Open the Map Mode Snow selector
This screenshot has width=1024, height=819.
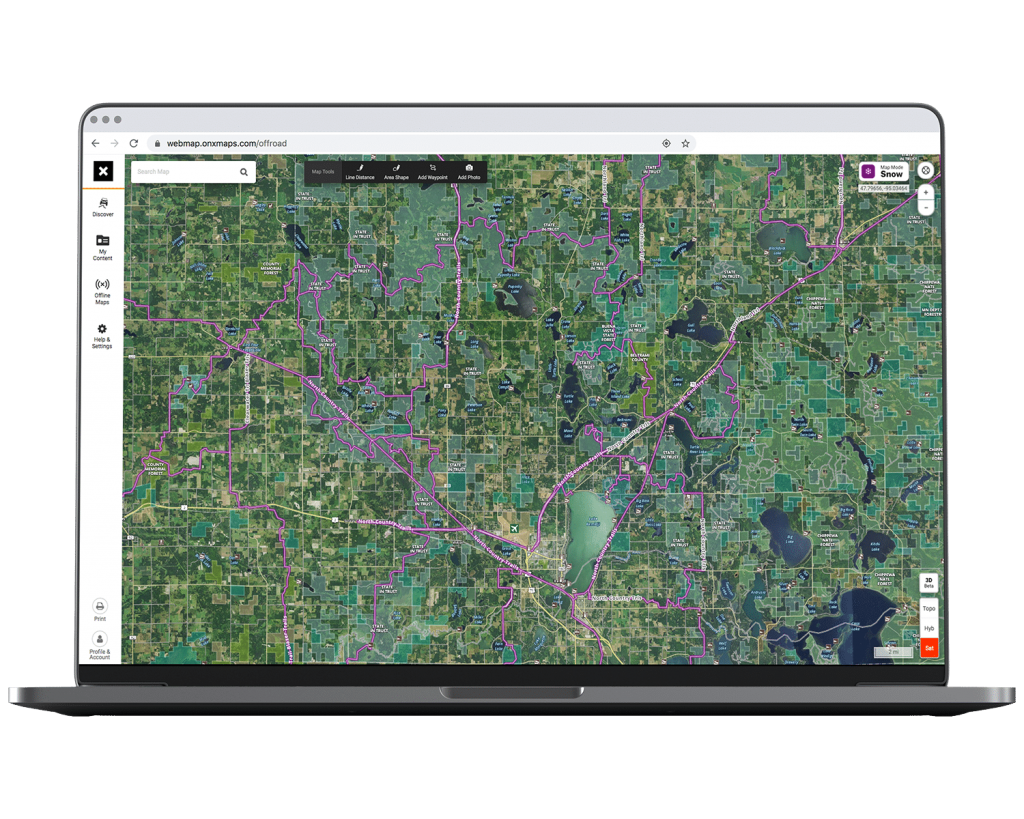tap(883, 171)
